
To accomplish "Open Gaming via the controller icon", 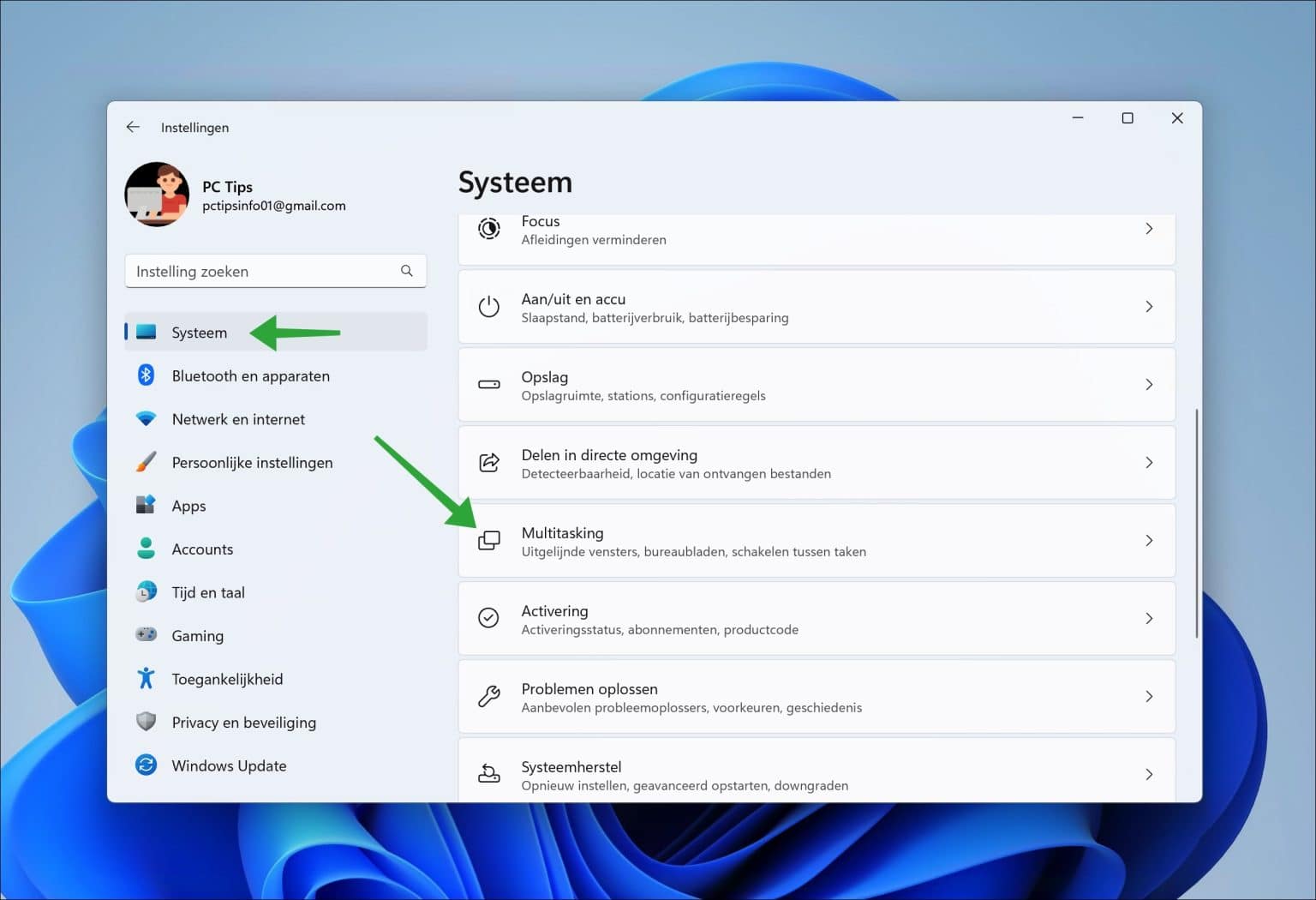I will [x=146, y=635].
